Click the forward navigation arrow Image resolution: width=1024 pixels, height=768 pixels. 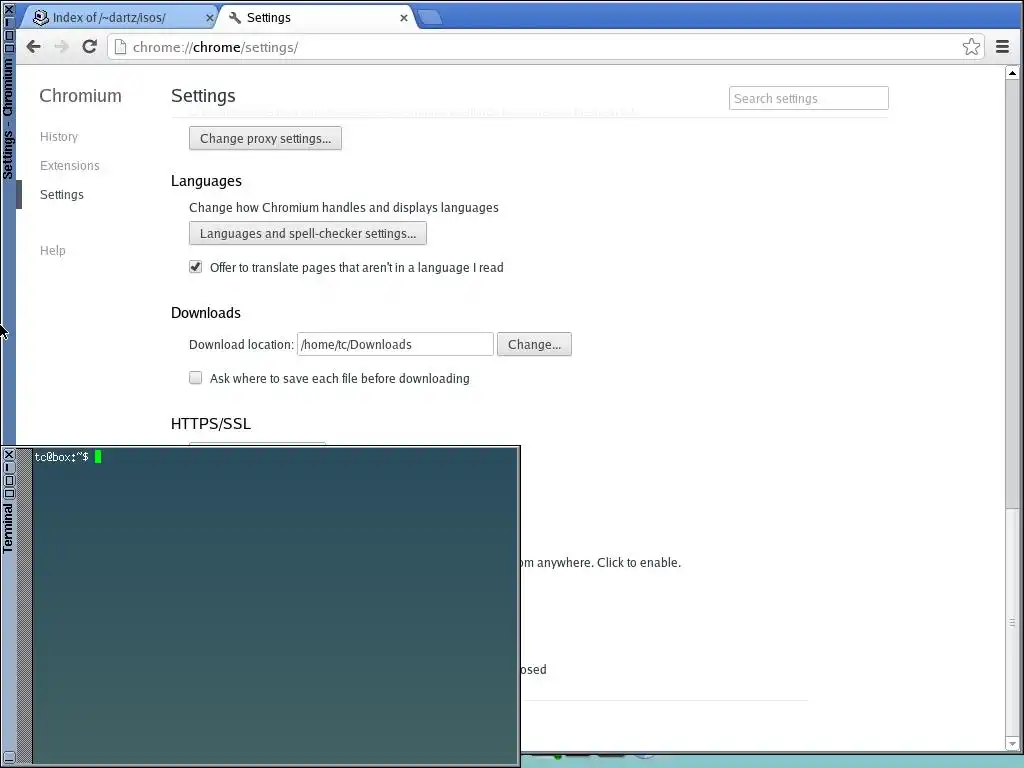click(x=61, y=46)
